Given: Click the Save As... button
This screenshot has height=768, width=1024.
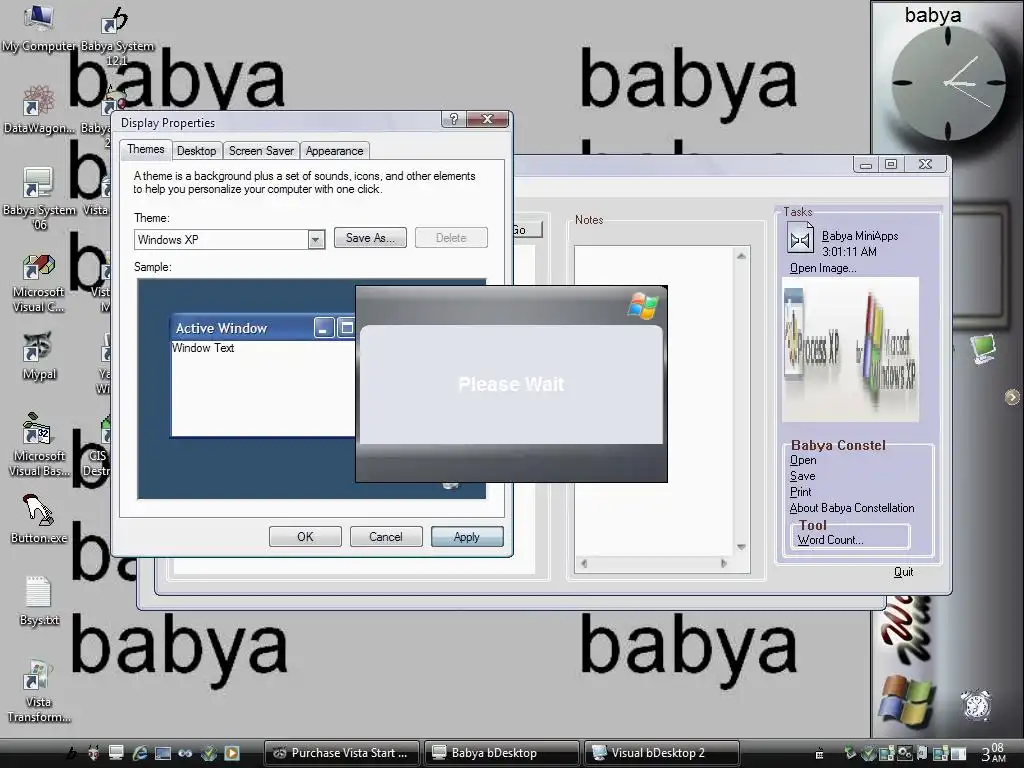Looking at the screenshot, I should pyautogui.click(x=370, y=238).
